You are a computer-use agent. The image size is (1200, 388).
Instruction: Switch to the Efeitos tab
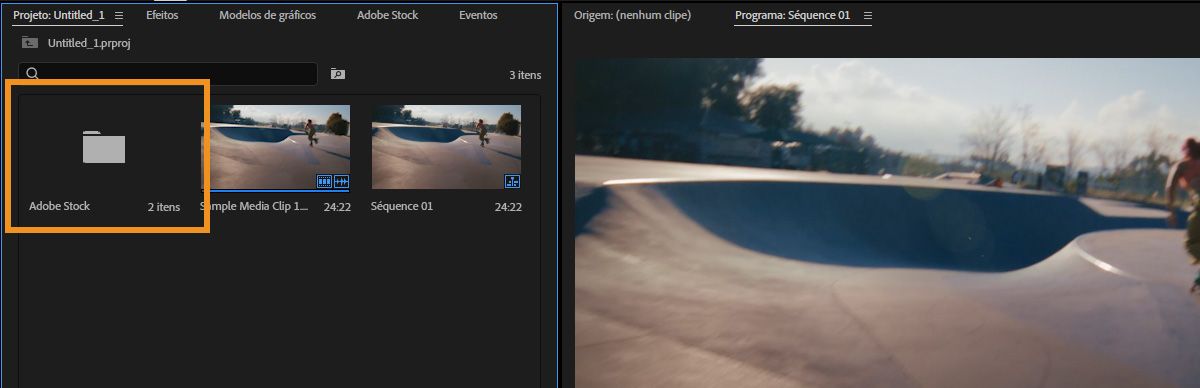pos(162,16)
